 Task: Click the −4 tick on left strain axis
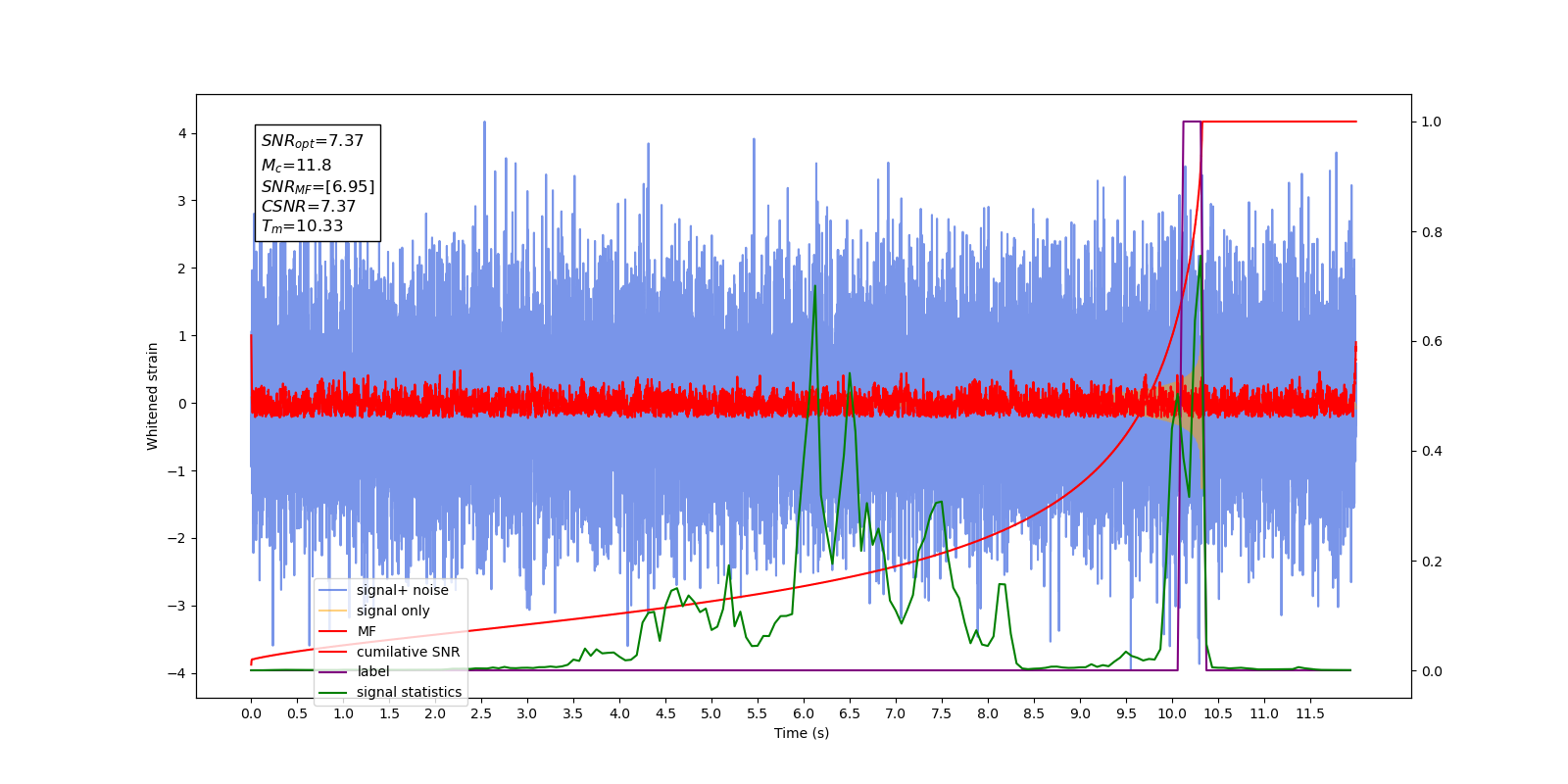[176, 673]
